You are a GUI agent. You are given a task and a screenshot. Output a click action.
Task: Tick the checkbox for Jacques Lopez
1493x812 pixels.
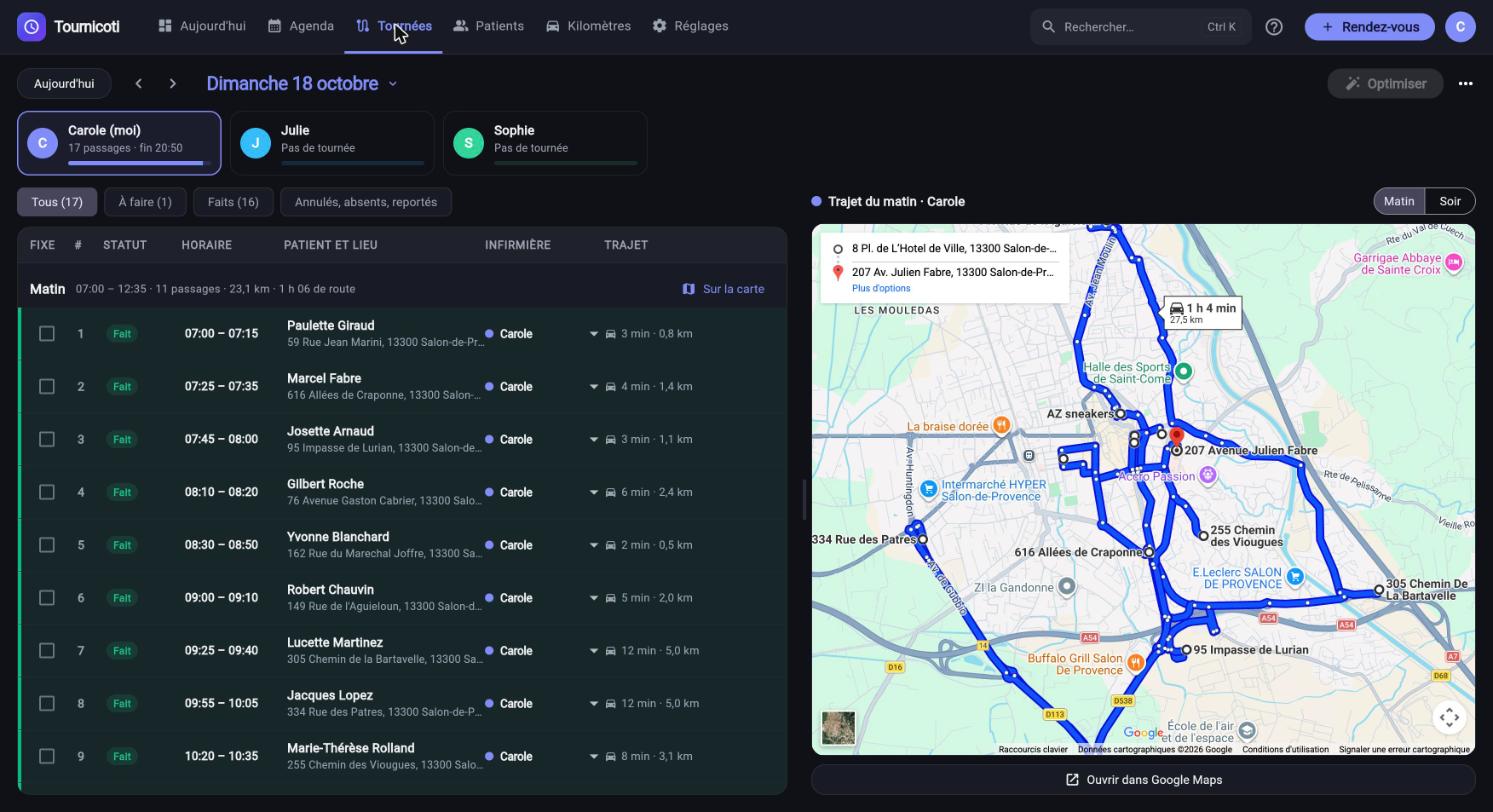(x=47, y=704)
